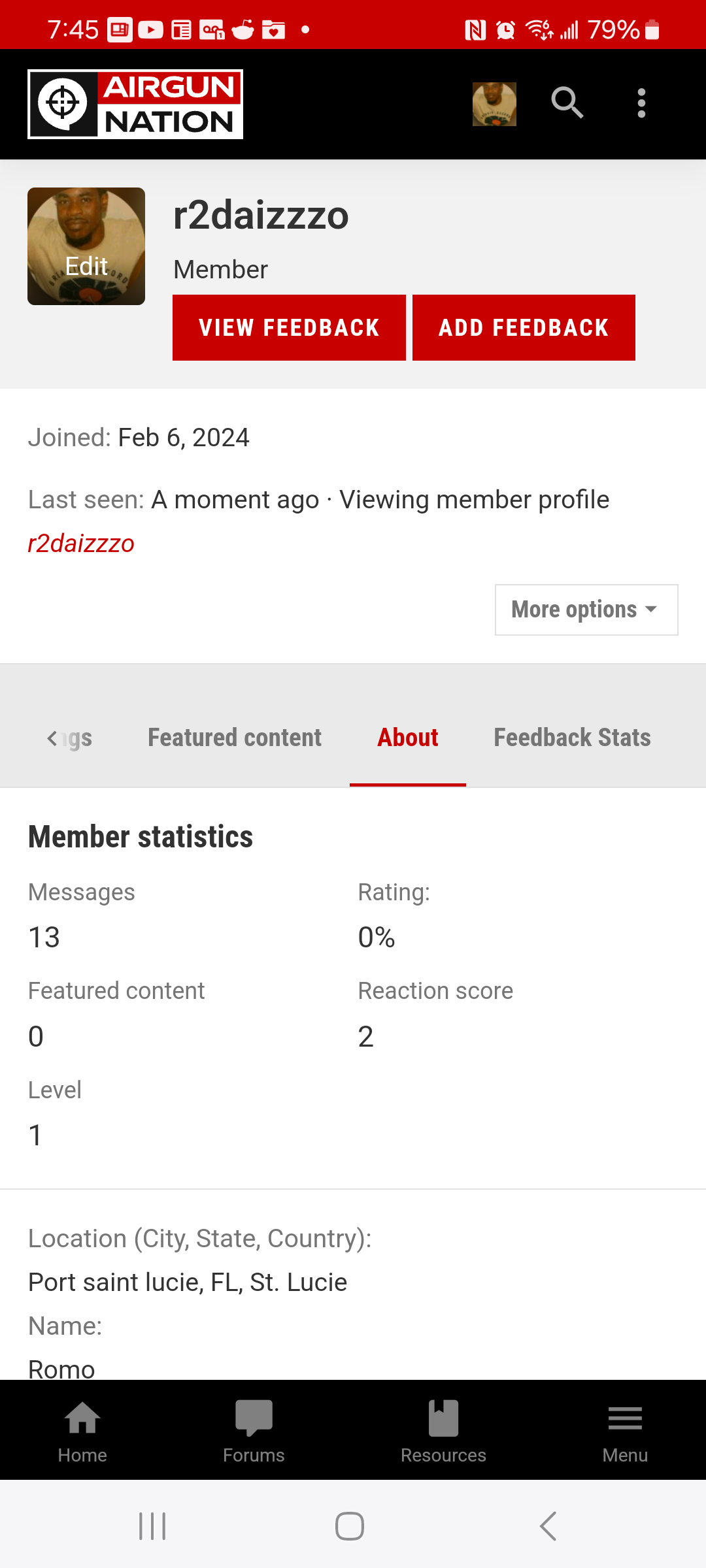Tap Android recent apps button

[152, 1526]
